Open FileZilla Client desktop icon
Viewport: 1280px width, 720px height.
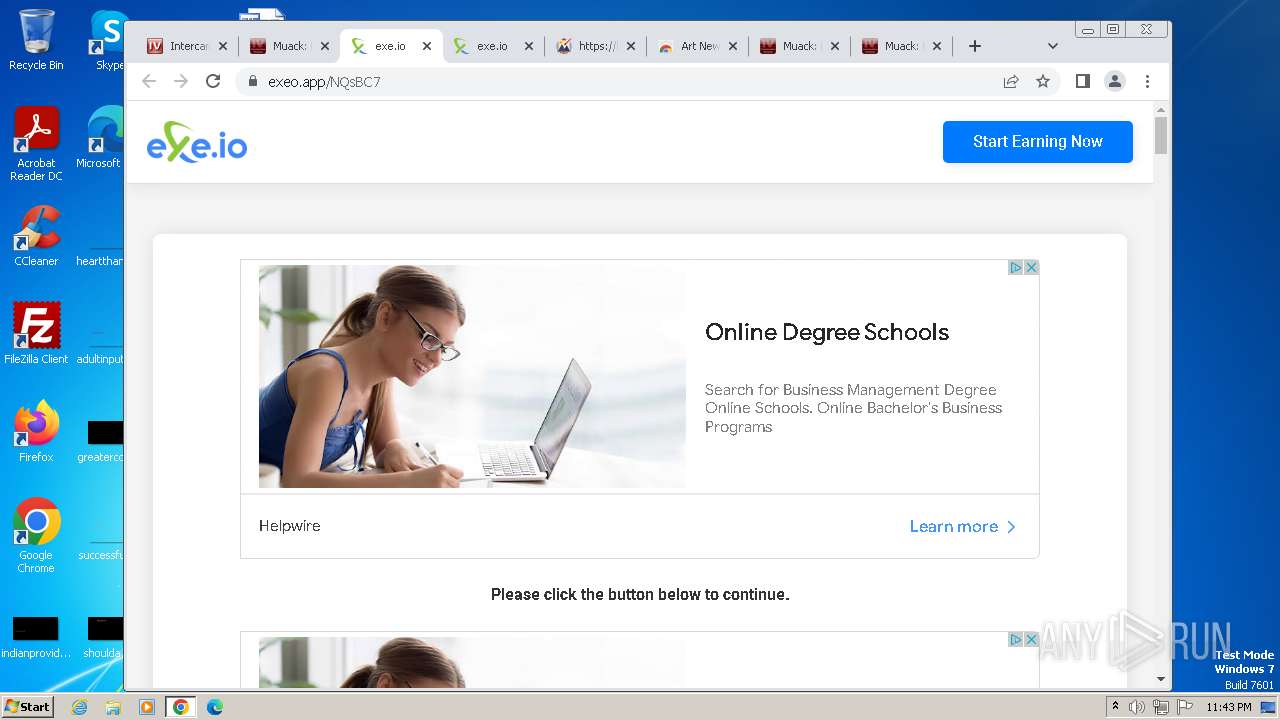(36, 333)
